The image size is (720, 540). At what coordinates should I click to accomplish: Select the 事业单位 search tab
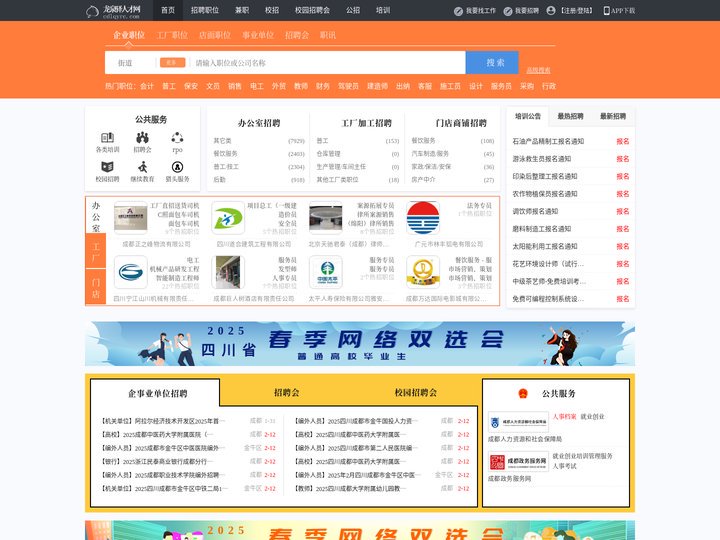click(258, 35)
